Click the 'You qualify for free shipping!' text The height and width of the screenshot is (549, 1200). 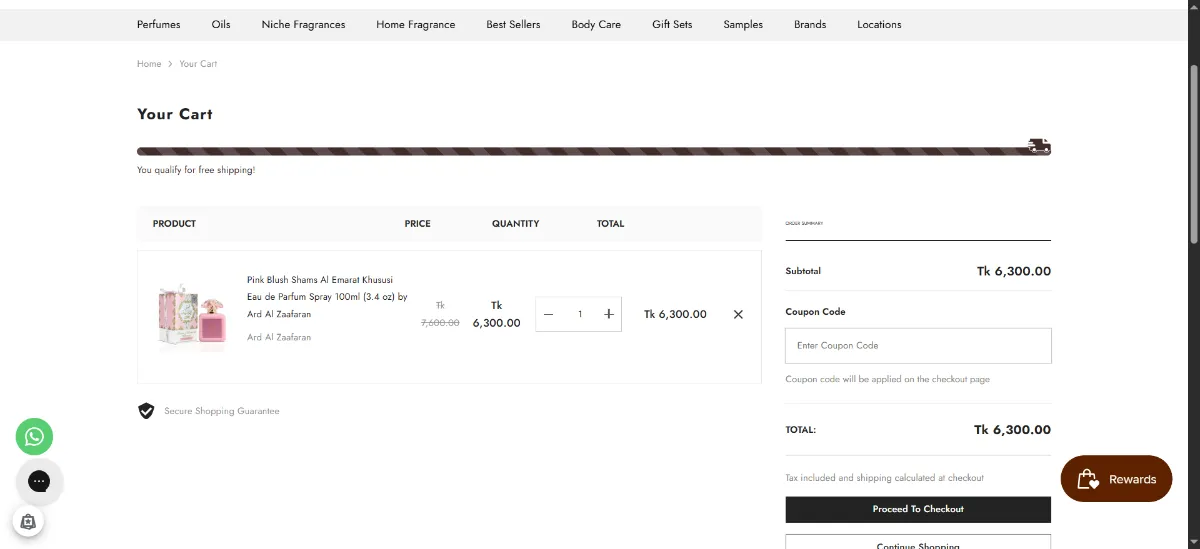[196, 170]
